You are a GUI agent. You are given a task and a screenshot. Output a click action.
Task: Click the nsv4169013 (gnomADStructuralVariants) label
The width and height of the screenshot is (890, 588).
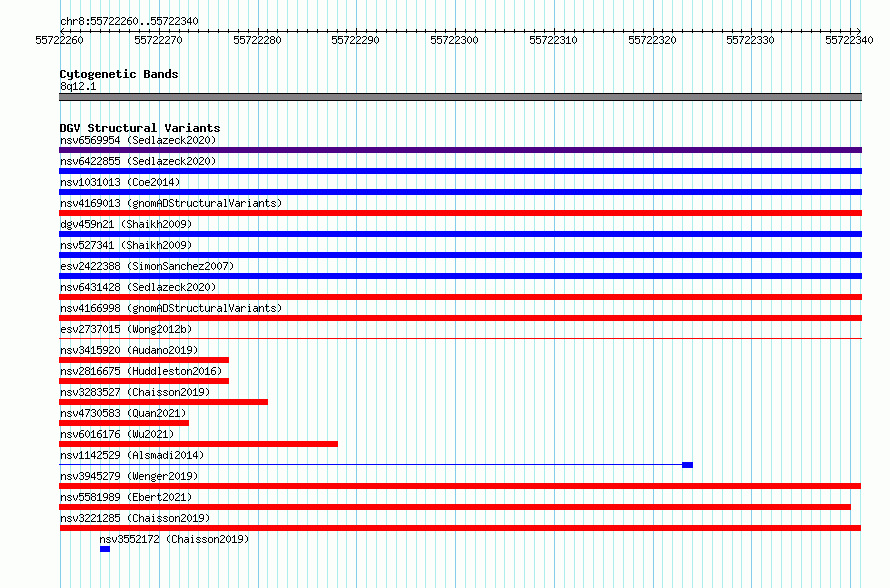[x=171, y=203]
